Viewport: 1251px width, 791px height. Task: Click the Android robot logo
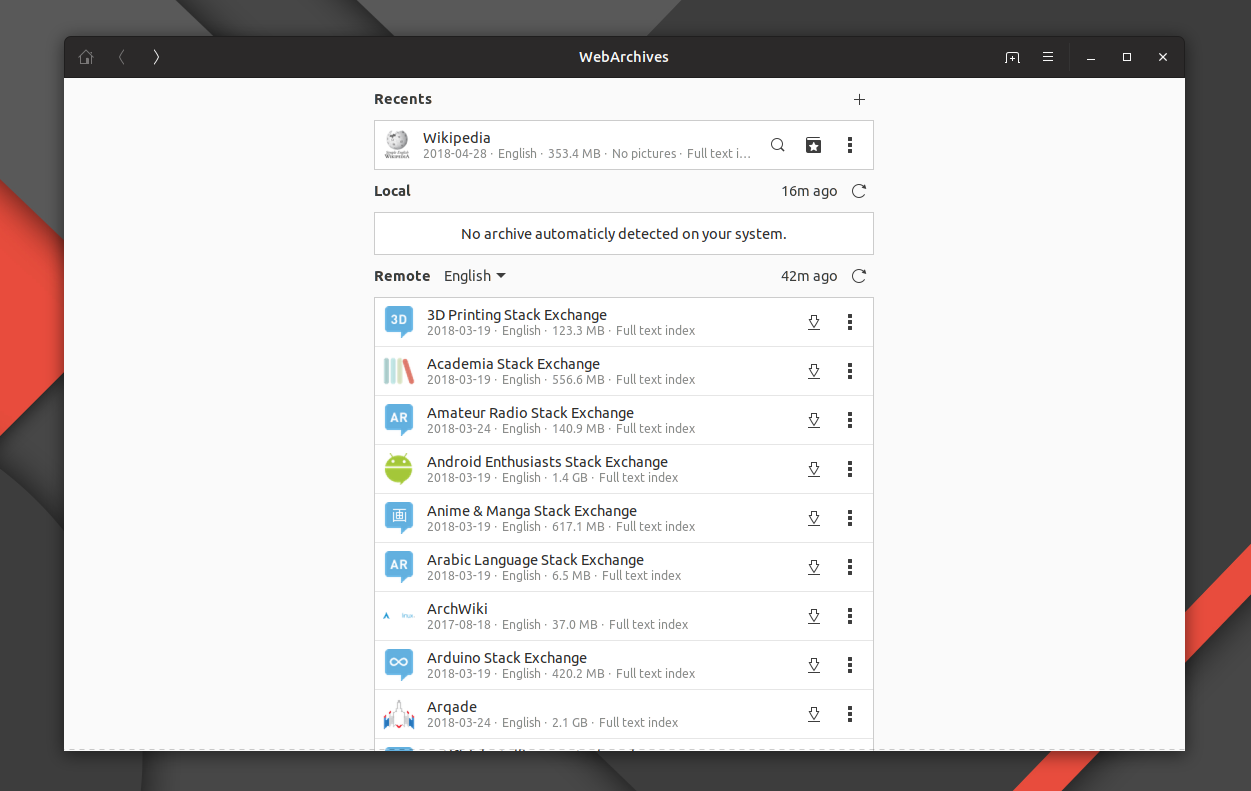tap(399, 469)
